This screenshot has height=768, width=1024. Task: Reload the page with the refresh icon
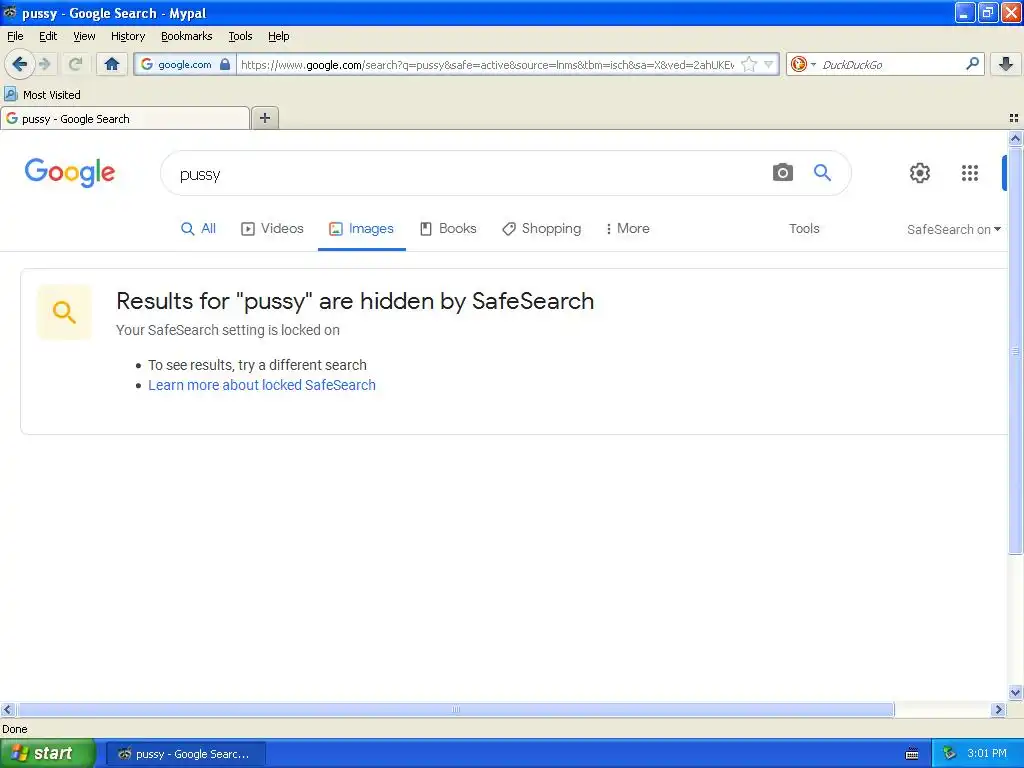pyautogui.click(x=76, y=64)
